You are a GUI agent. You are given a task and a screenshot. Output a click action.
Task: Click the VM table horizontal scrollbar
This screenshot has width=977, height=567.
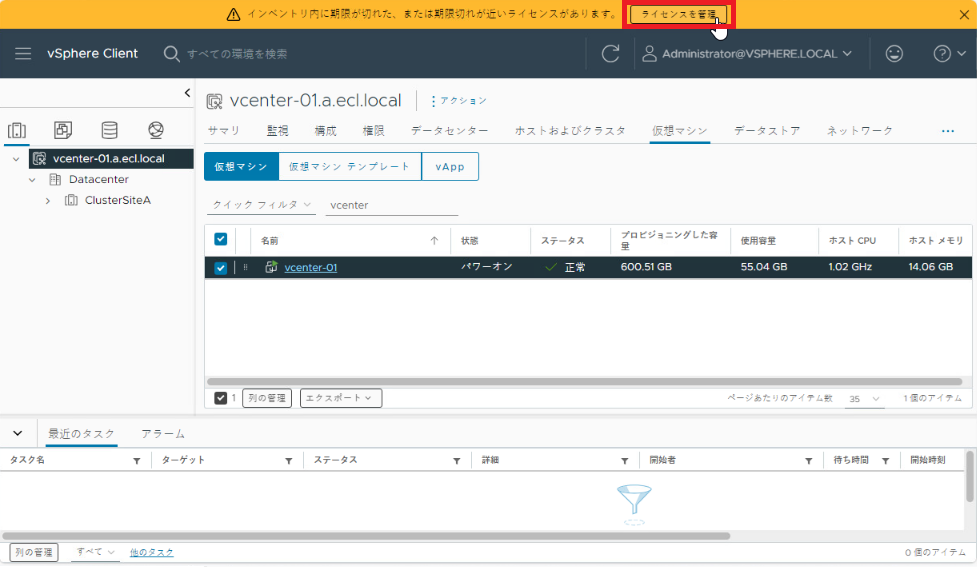click(584, 381)
